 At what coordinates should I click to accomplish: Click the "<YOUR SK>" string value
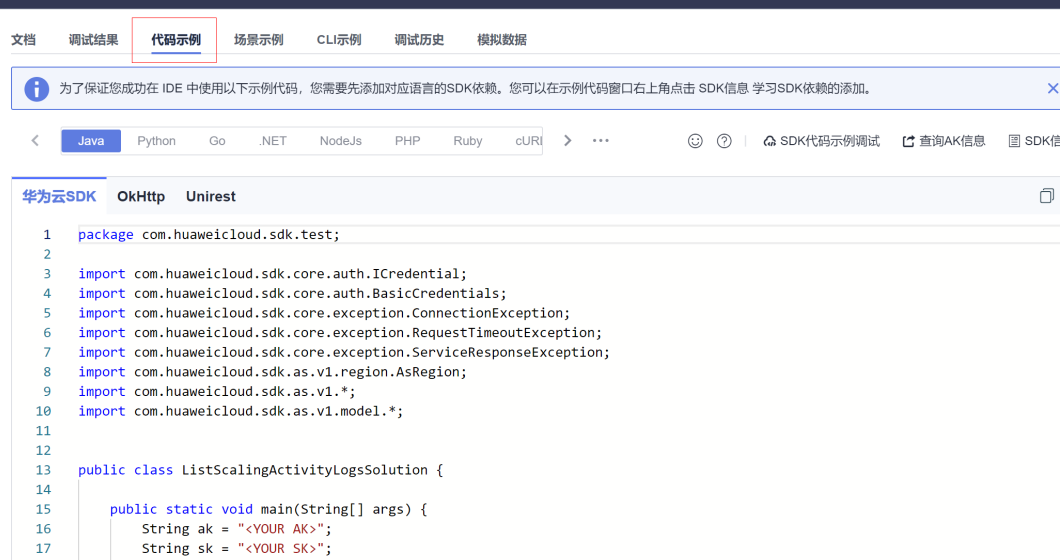(281, 549)
